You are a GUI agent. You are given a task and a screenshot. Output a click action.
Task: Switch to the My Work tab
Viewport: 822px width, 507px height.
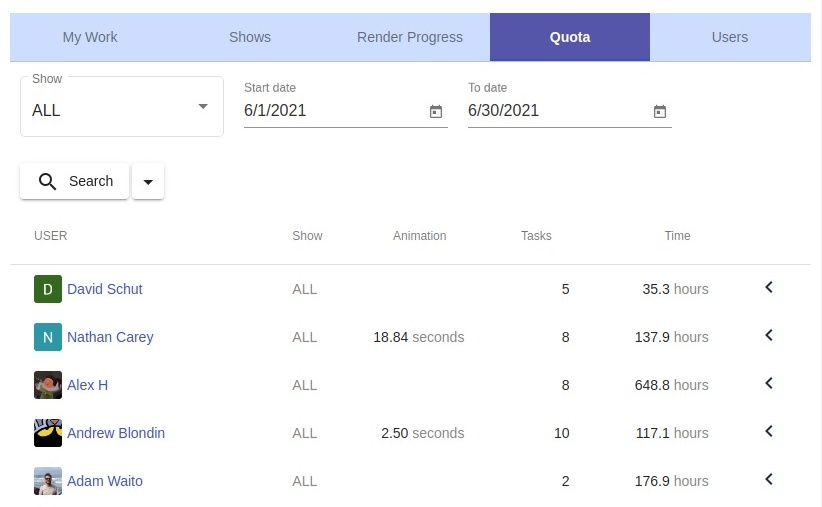point(90,37)
